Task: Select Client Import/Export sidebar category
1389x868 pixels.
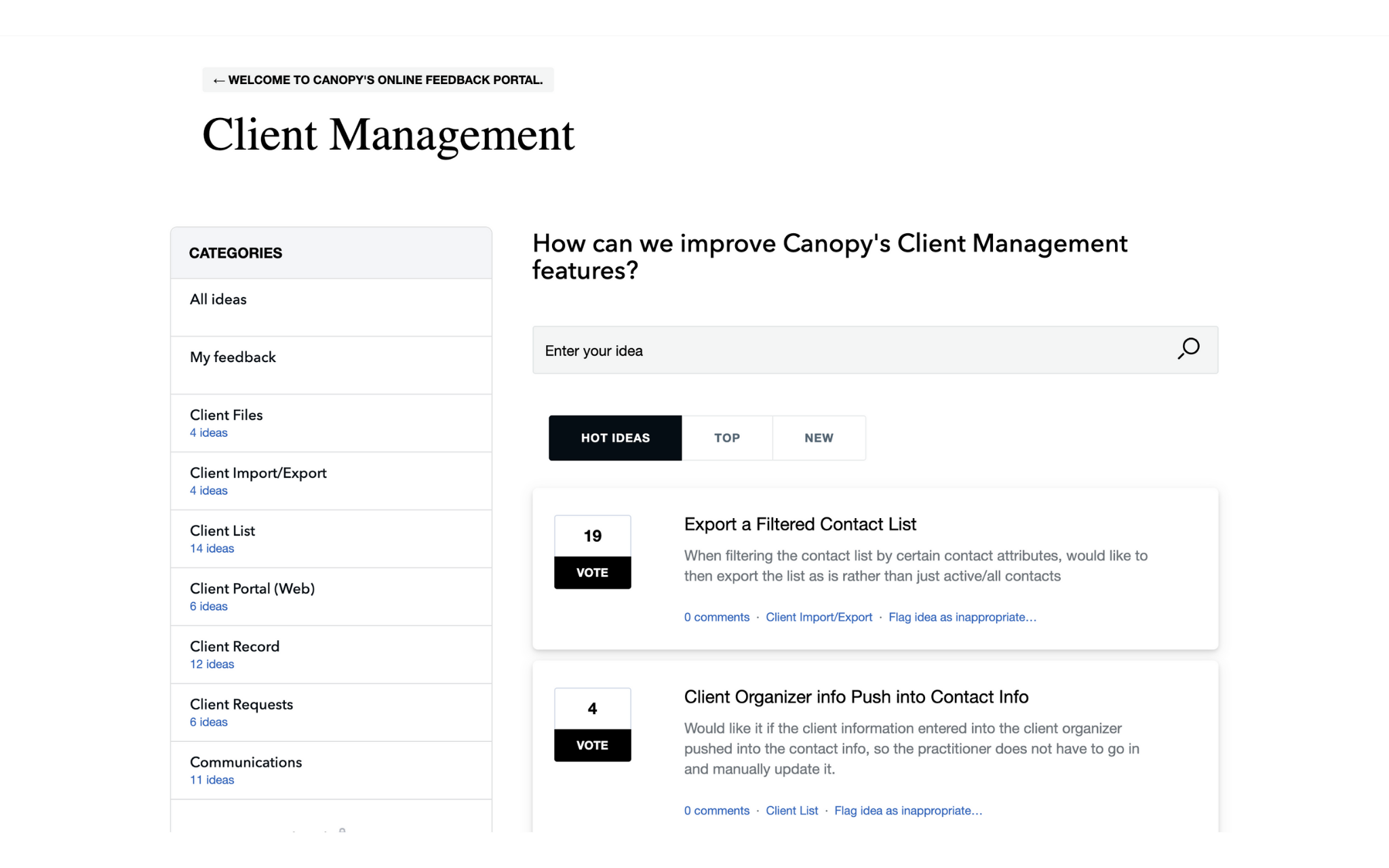Action: [x=258, y=473]
